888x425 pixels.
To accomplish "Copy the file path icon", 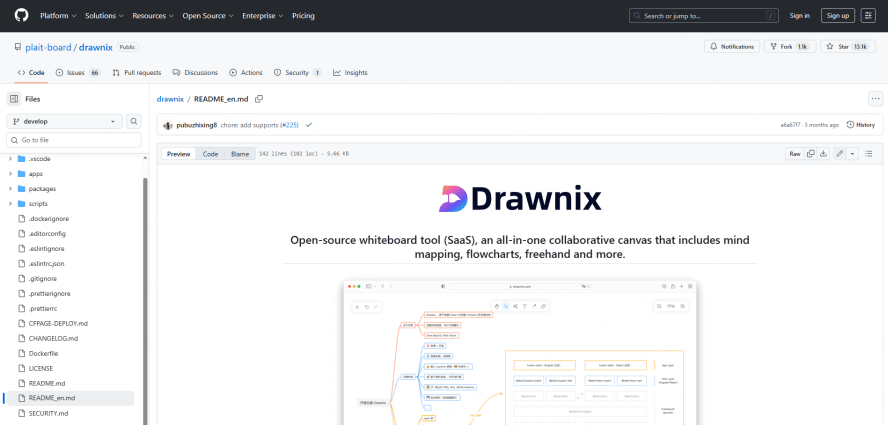I will [x=259, y=99].
